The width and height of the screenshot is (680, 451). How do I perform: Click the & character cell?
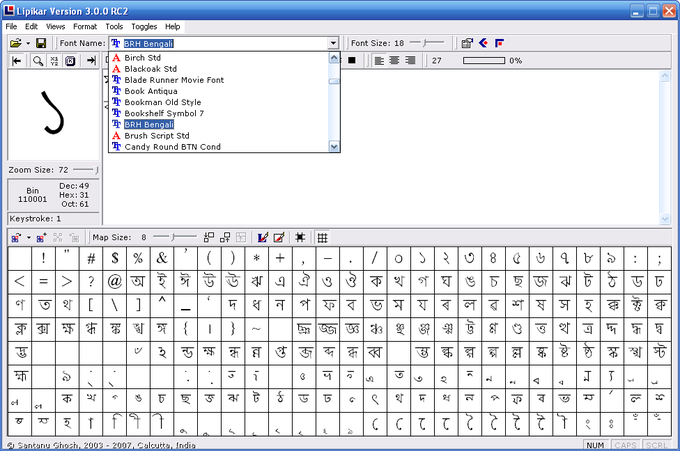pos(162,258)
